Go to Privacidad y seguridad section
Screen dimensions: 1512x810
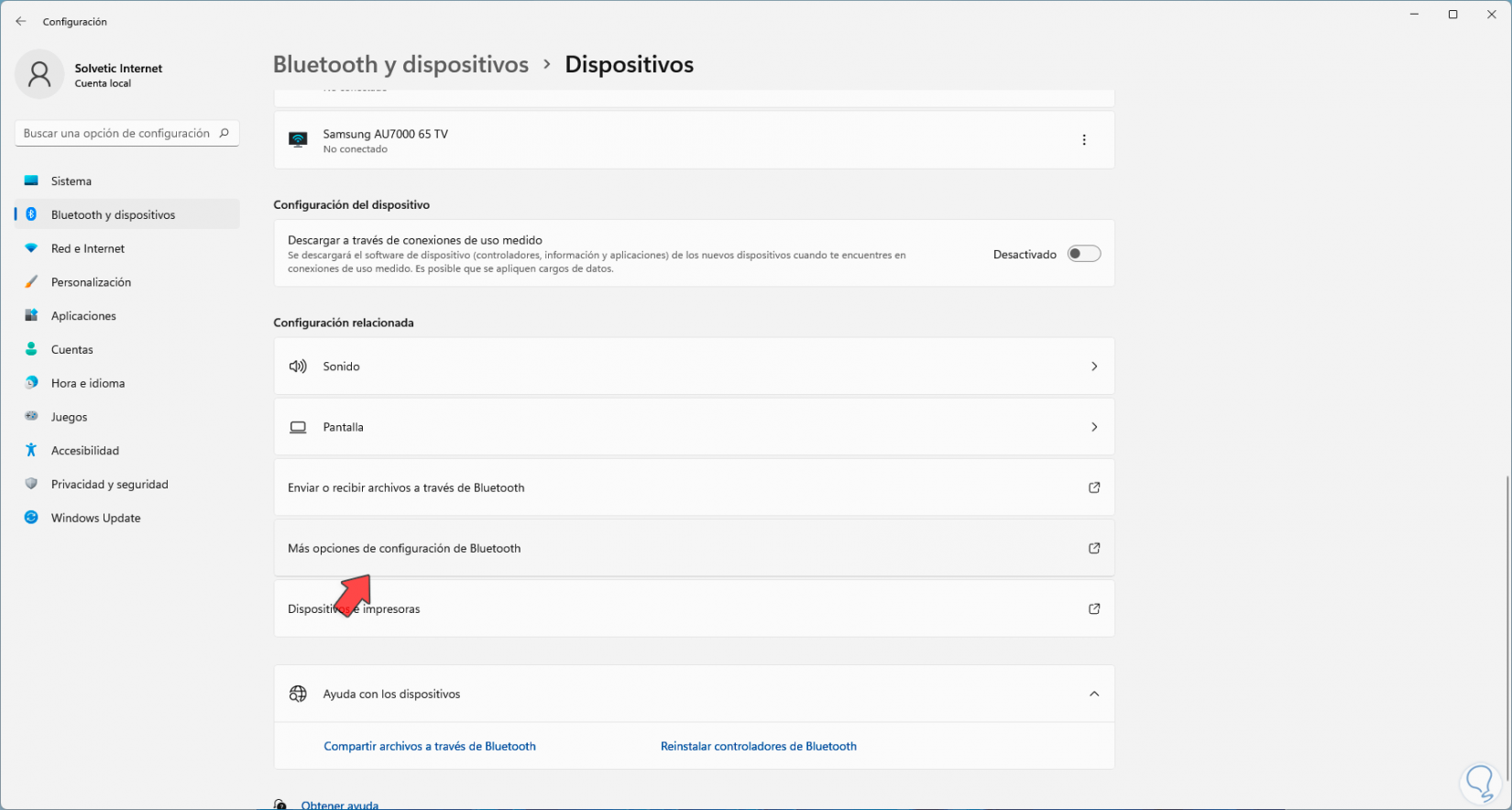click(109, 485)
